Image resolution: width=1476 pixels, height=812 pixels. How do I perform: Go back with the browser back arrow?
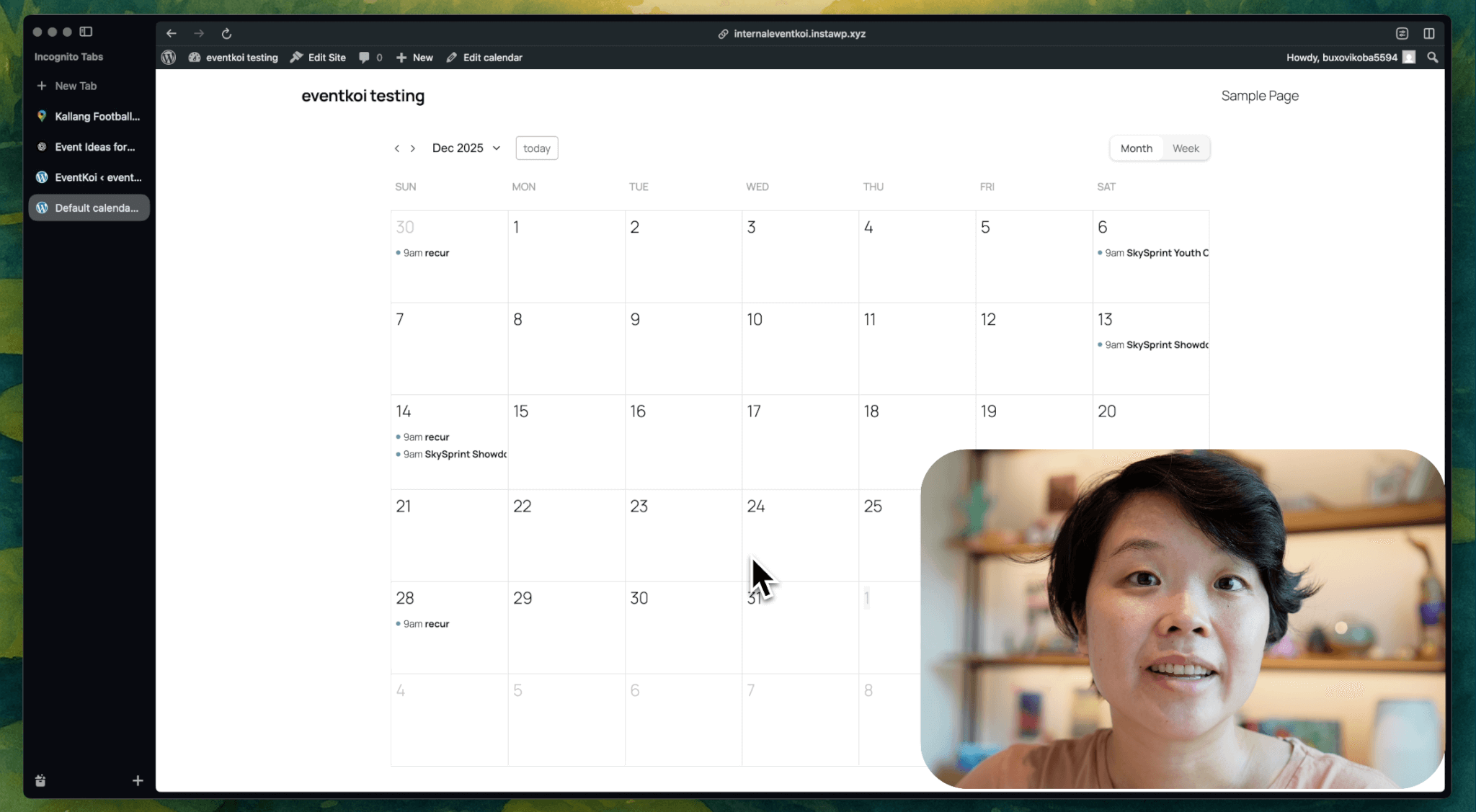pyautogui.click(x=171, y=33)
